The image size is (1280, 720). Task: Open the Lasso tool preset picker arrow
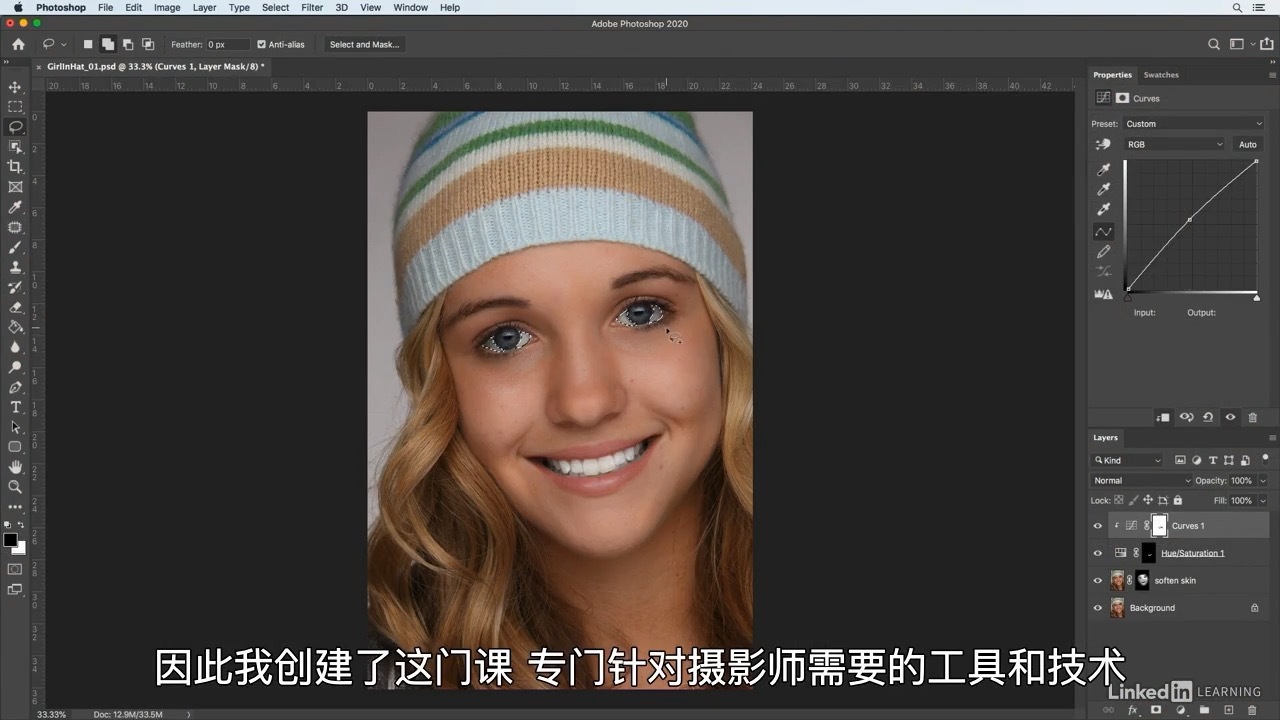click(x=64, y=44)
